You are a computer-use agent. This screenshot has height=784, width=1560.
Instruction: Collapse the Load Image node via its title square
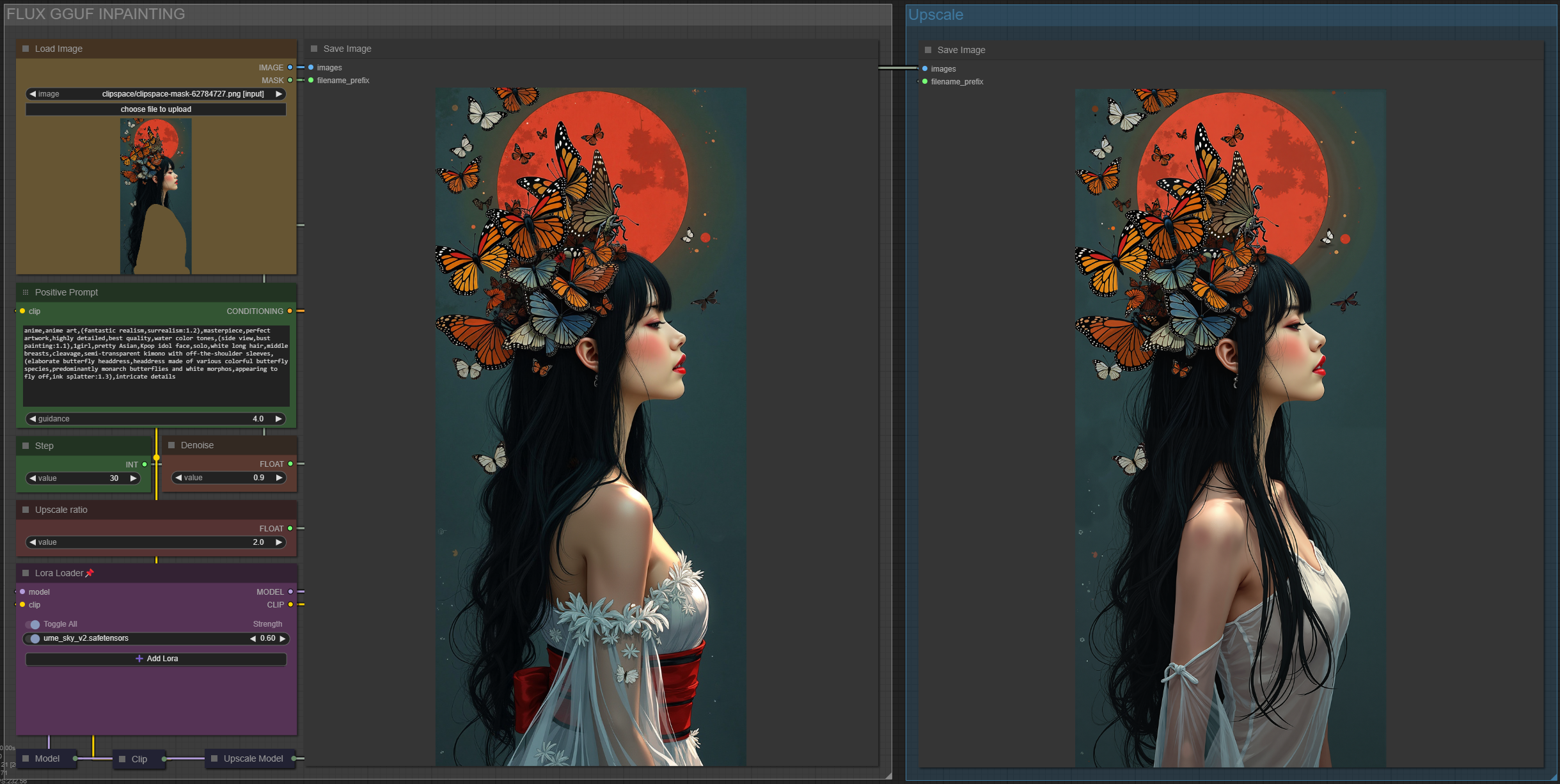click(26, 49)
